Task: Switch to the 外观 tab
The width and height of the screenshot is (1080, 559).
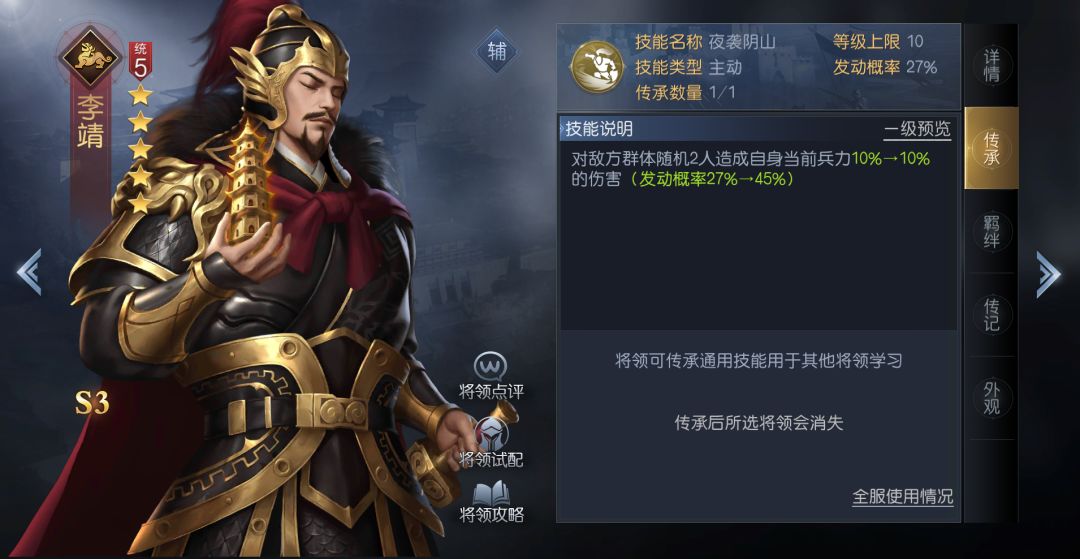Action: (x=990, y=397)
